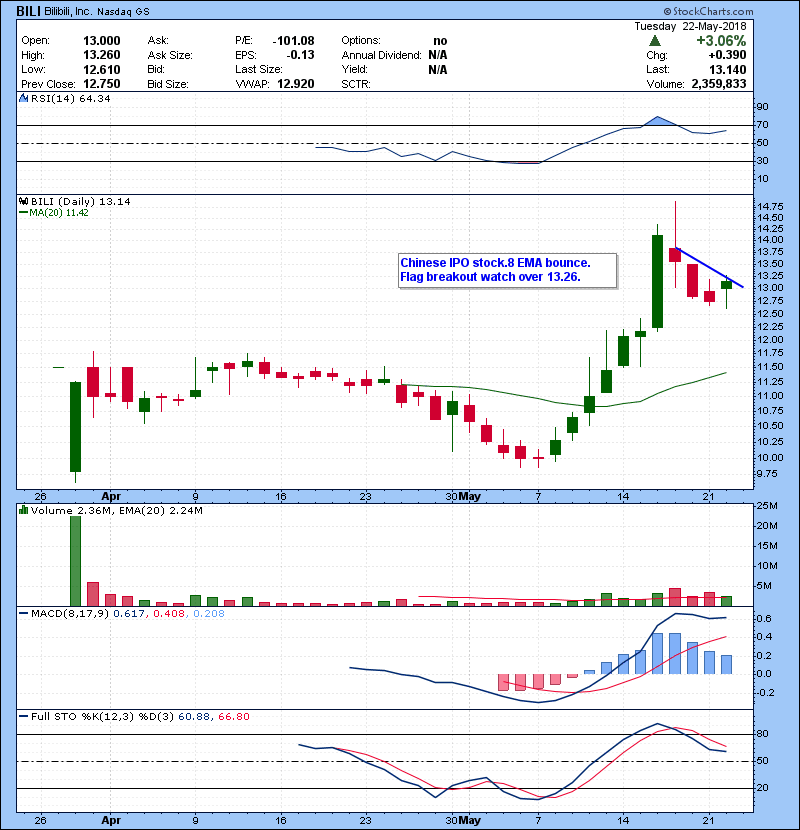Click the Volume value "2,359,833"
This screenshot has width=800, height=830.
[719, 84]
